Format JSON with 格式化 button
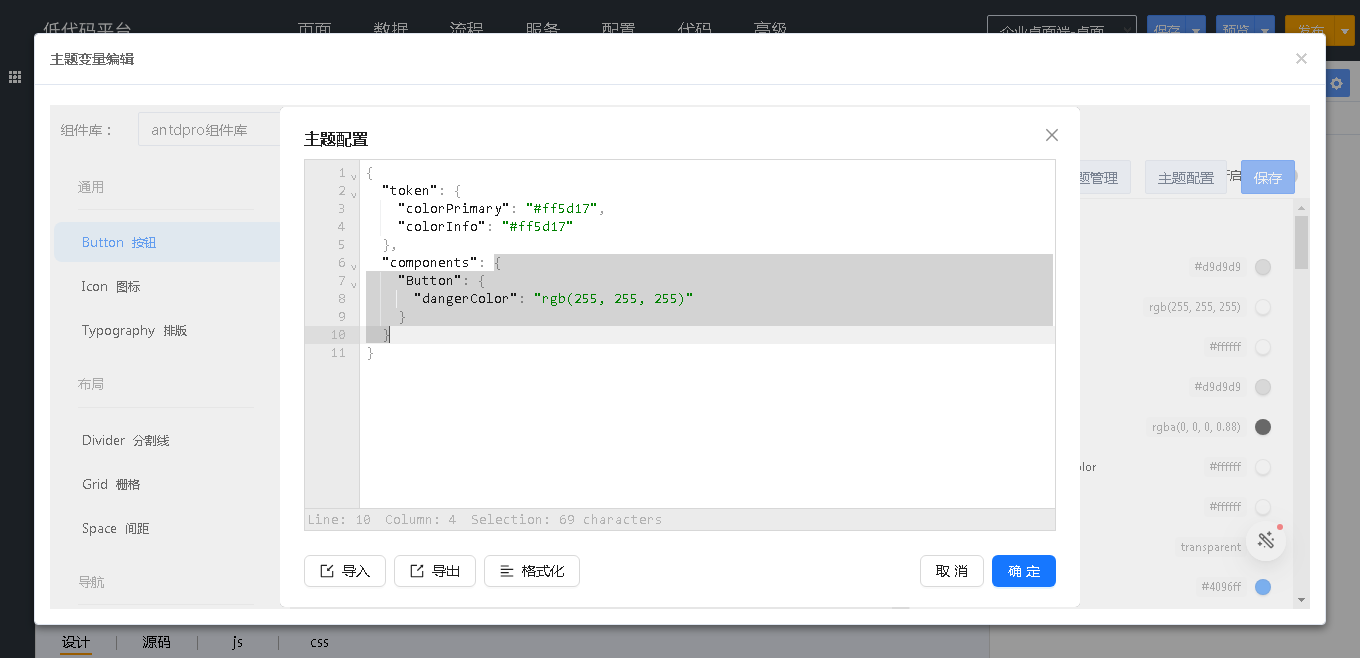 coord(531,571)
